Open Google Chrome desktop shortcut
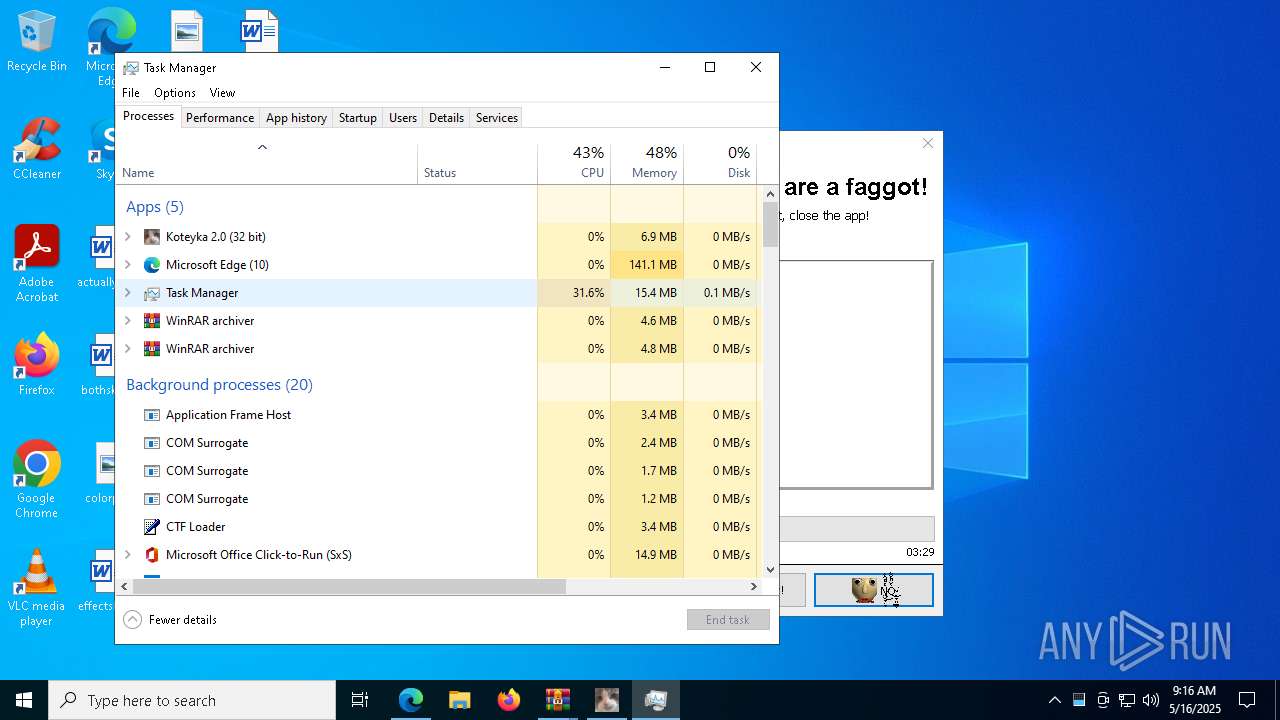This screenshot has width=1280, height=720. coord(37,480)
